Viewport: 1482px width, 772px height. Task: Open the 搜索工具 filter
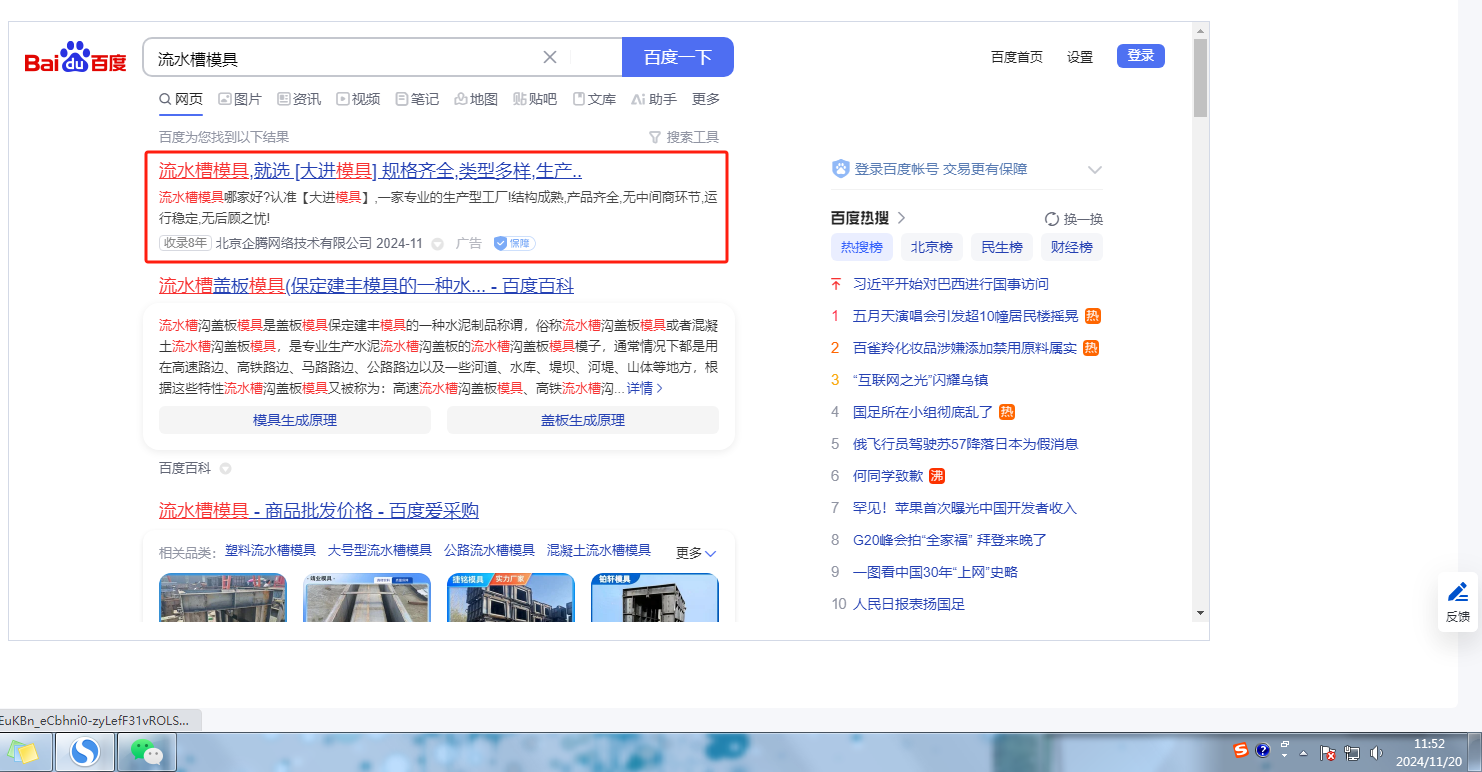click(x=684, y=137)
